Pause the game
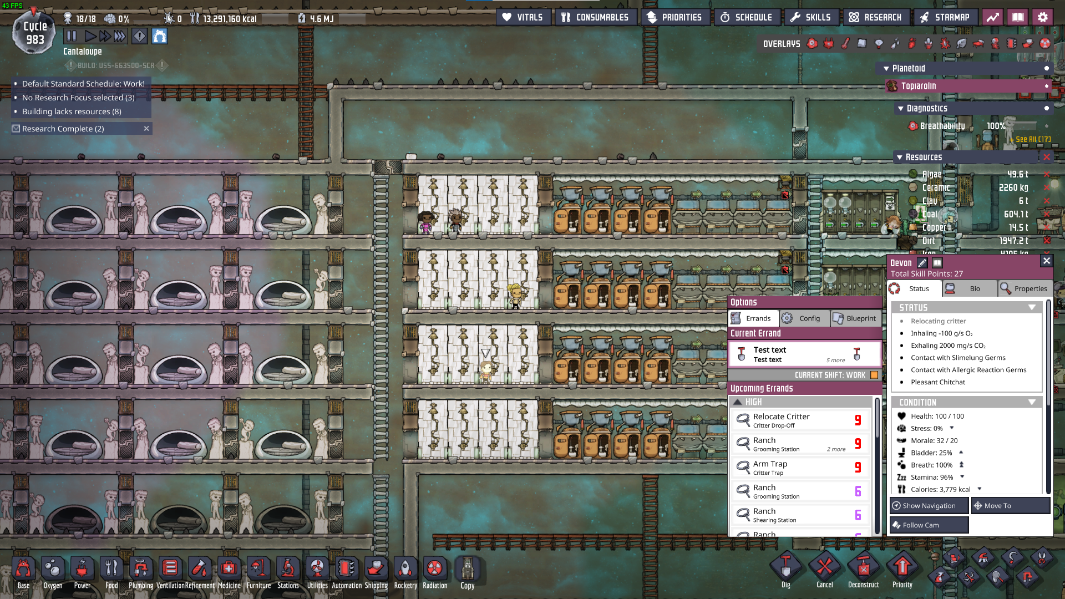Image resolution: width=1065 pixels, height=599 pixels. click(x=71, y=36)
